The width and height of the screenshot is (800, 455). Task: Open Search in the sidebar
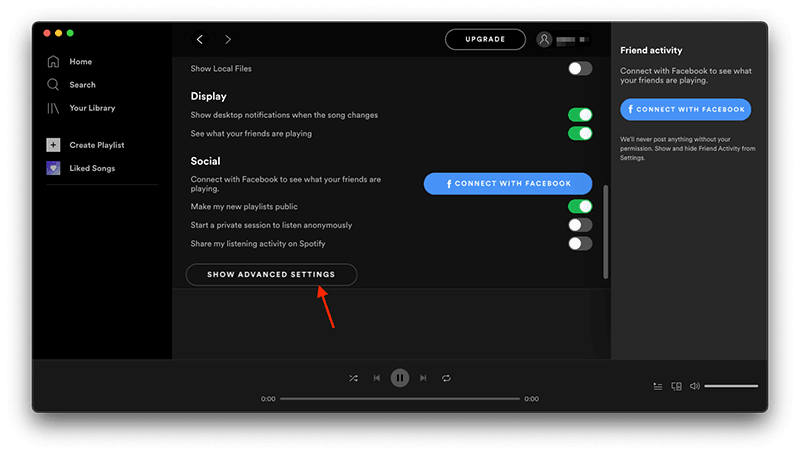[x=82, y=85]
